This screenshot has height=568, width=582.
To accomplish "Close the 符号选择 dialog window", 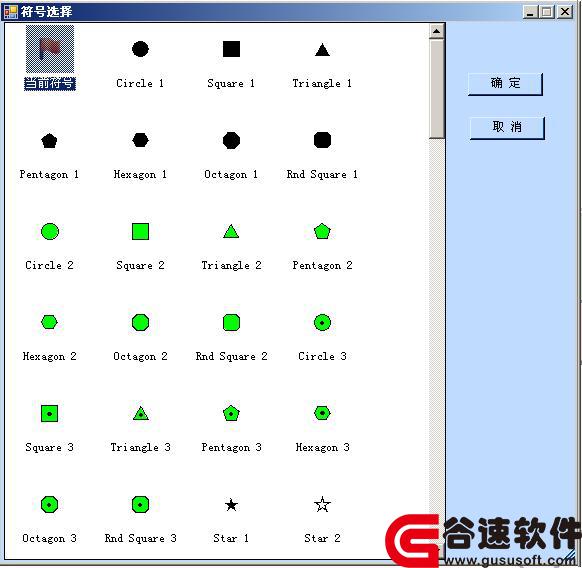I will tap(565, 12).
